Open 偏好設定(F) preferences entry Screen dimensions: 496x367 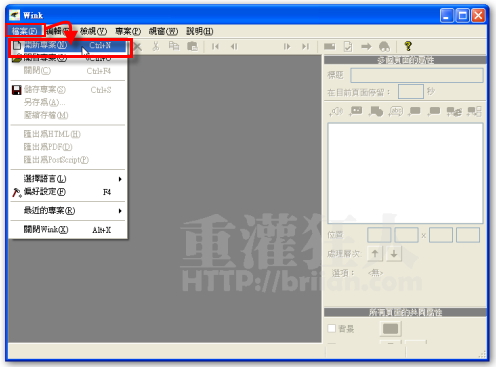pos(68,192)
